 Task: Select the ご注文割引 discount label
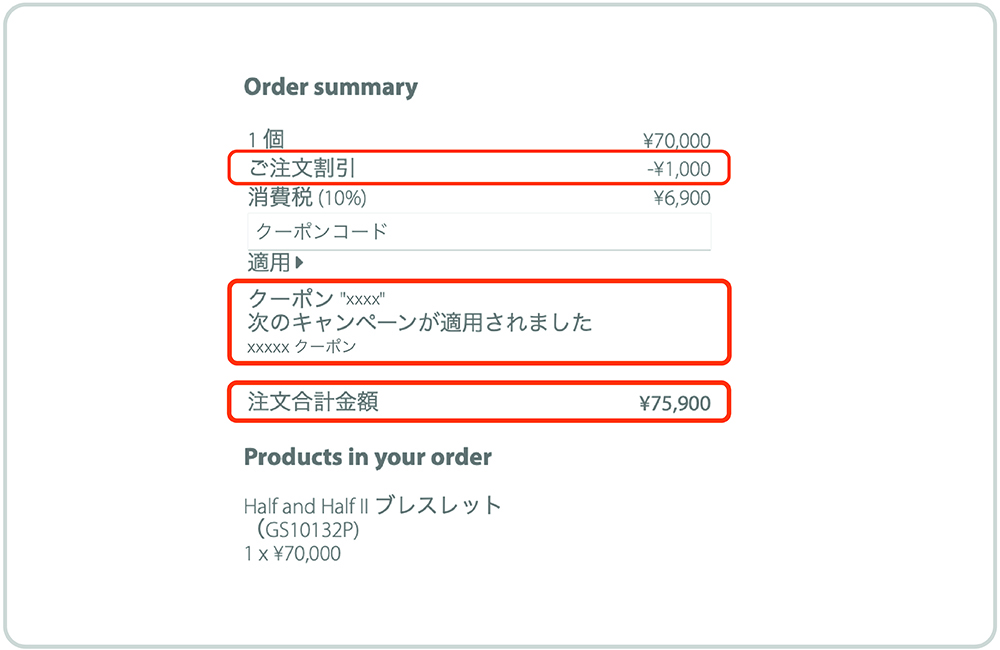302,169
